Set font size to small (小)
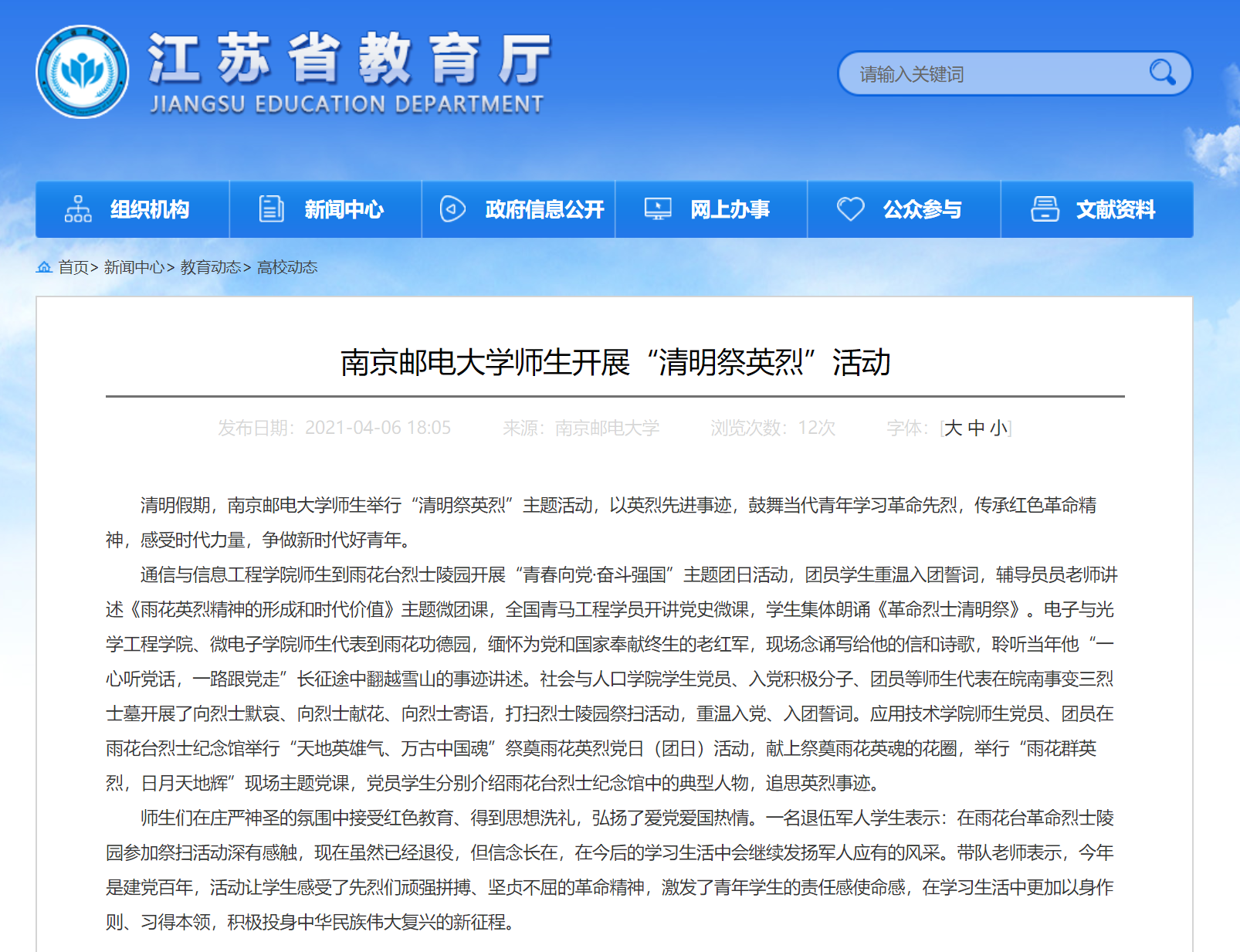Image resolution: width=1240 pixels, height=952 pixels. [x=999, y=428]
